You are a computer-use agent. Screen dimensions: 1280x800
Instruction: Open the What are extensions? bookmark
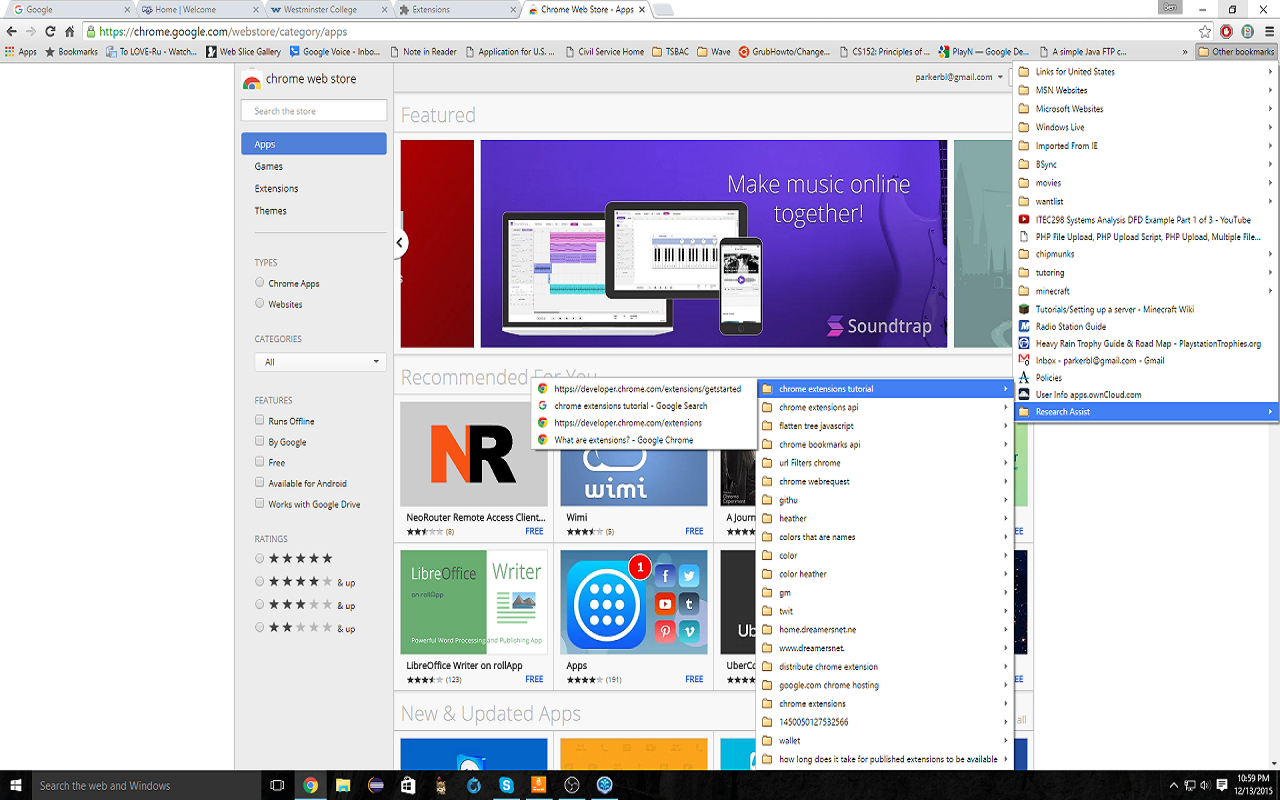tap(623, 440)
